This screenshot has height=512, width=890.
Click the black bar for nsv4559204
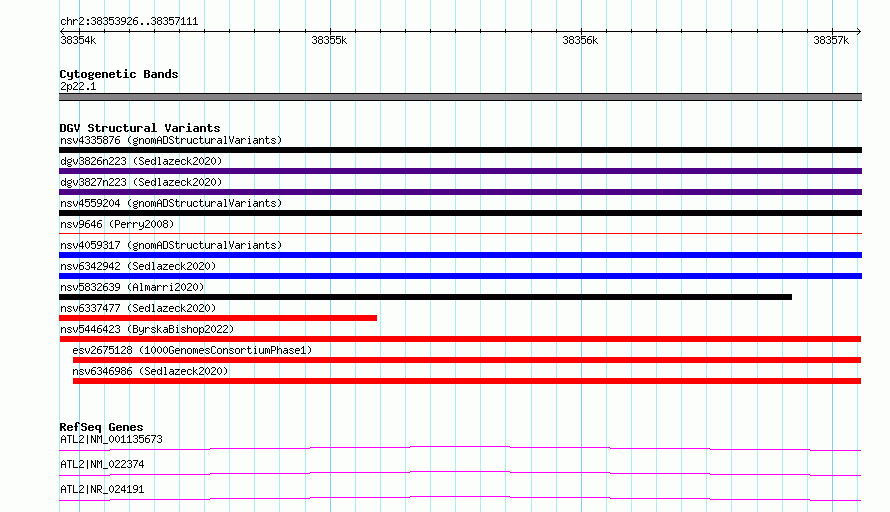click(x=460, y=213)
